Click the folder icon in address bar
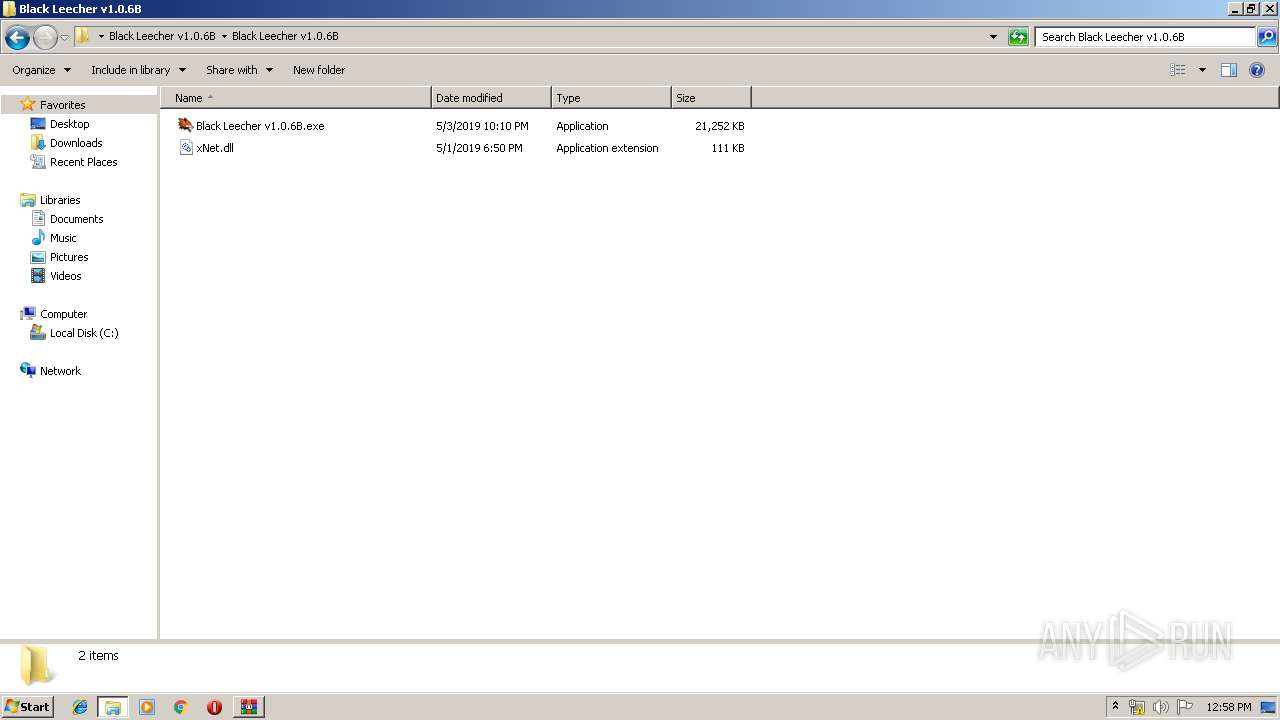 click(83, 36)
